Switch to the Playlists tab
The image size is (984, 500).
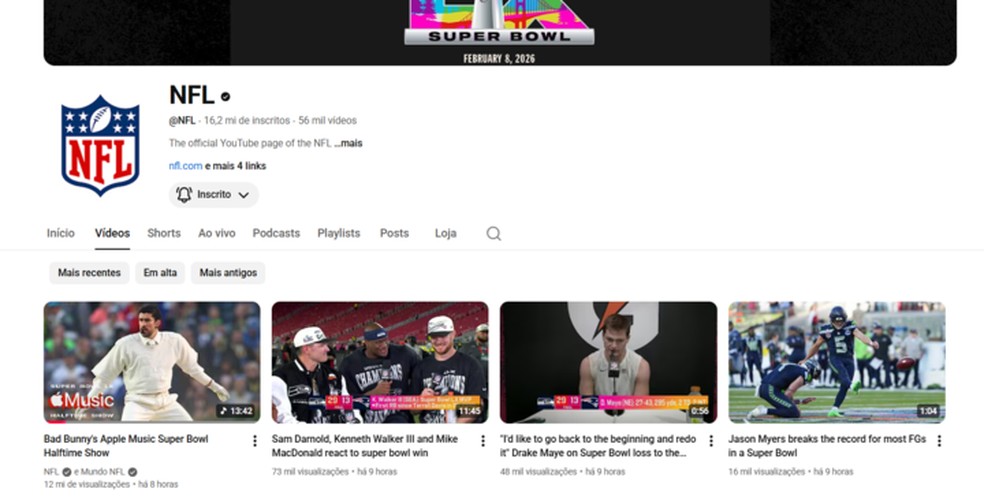coord(339,233)
